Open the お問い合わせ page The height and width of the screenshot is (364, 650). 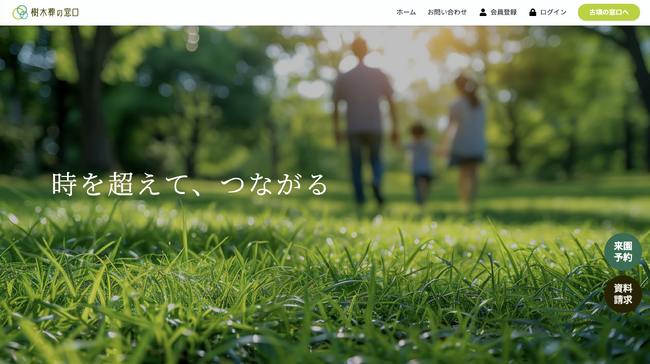[447, 12]
